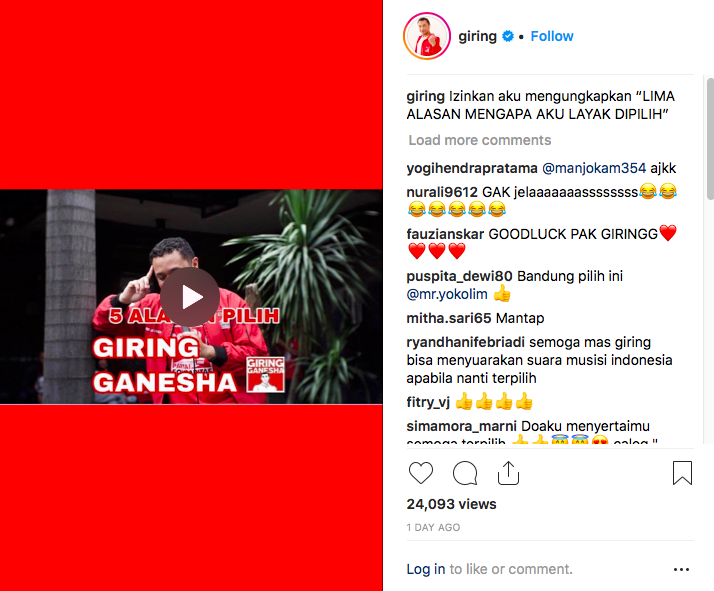Screen dimensions: 714x591
Task: Open ryandhanifebriadi commenter profile
Action: [x=465, y=342]
